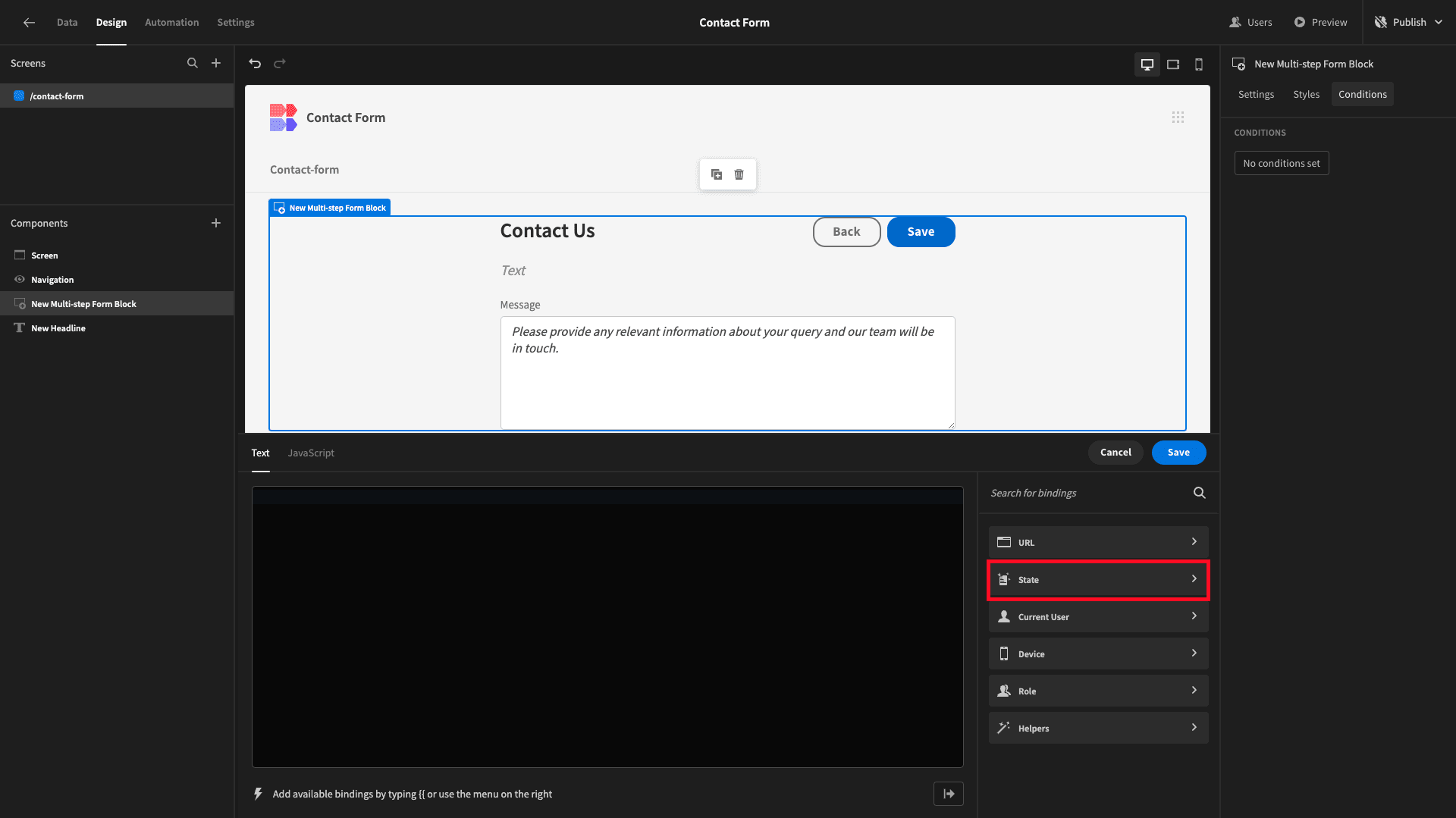Click the redo icon

(x=279, y=64)
